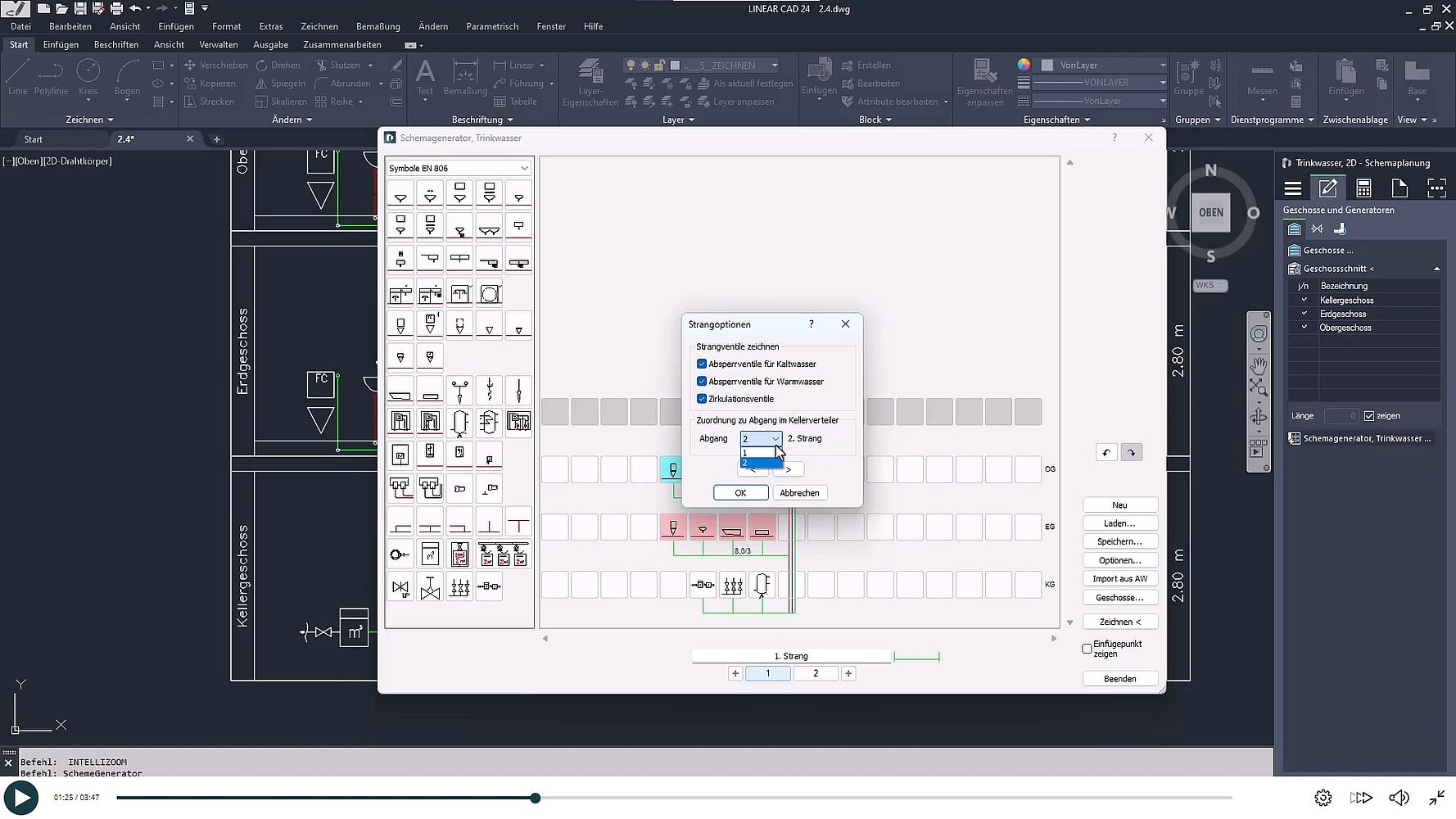The image size is (1456, 819).
Task: Open the Messen measurement tool
Action: [1262, 79]
